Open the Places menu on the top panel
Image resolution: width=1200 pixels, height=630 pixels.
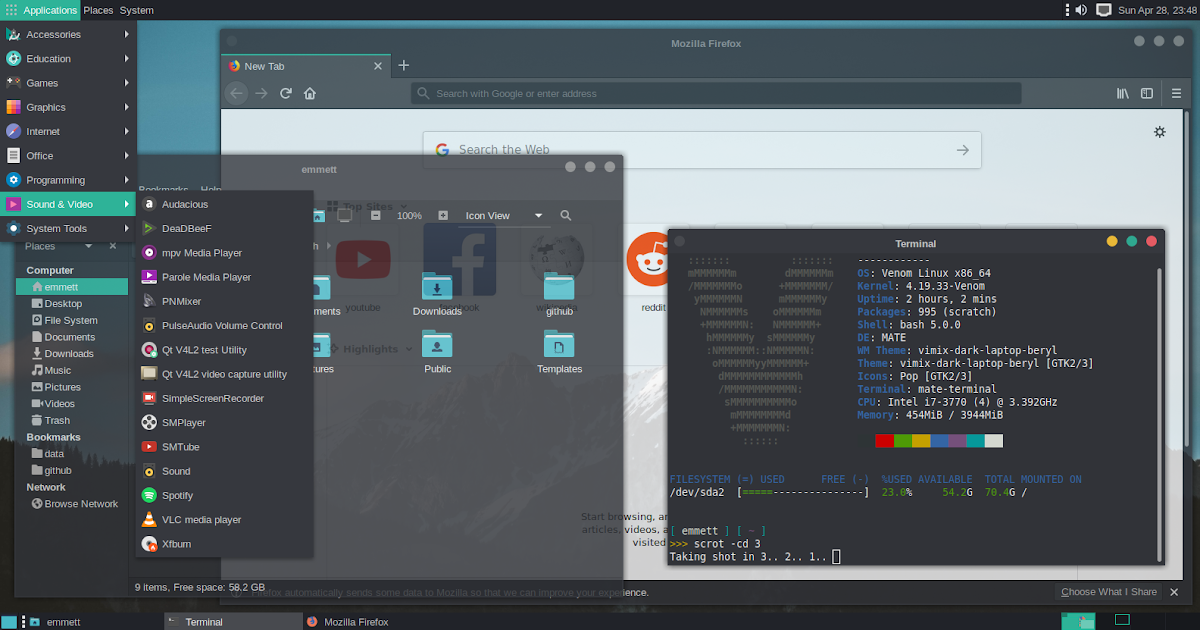tap(98, 9)
